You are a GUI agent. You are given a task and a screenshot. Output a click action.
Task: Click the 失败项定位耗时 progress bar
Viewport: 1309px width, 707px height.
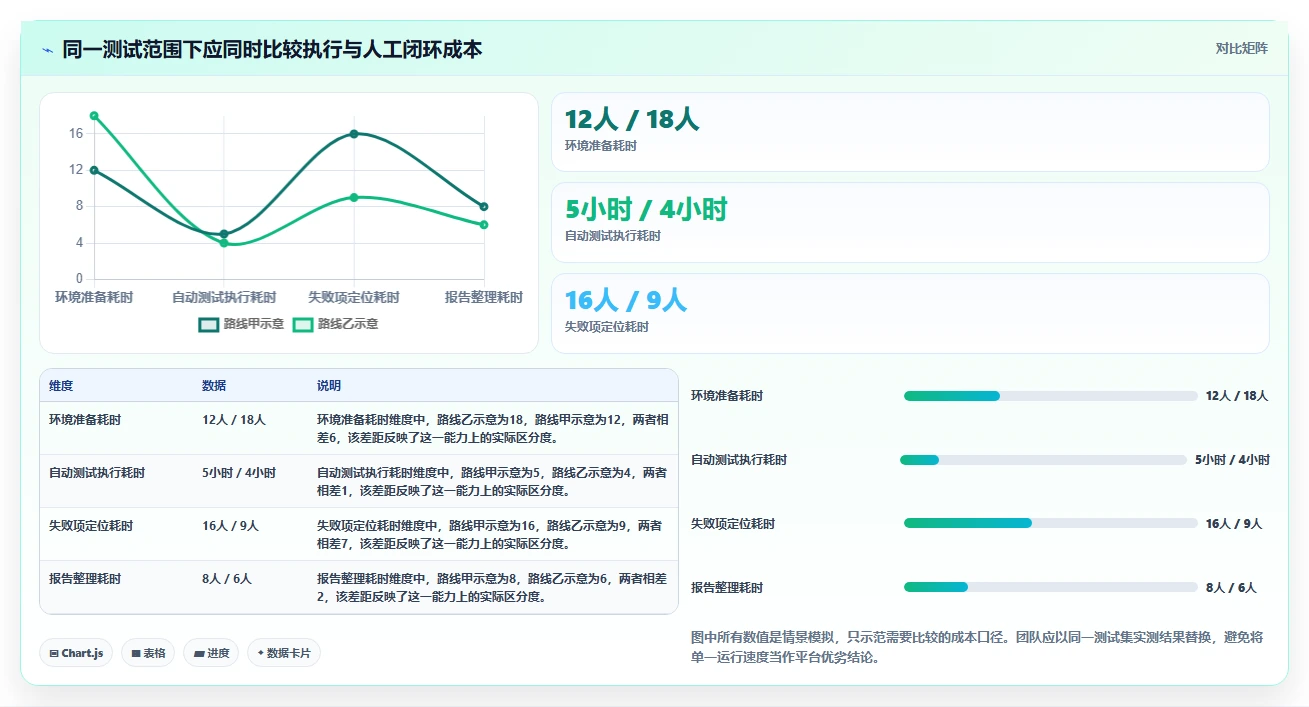[x=1050, y=523]
